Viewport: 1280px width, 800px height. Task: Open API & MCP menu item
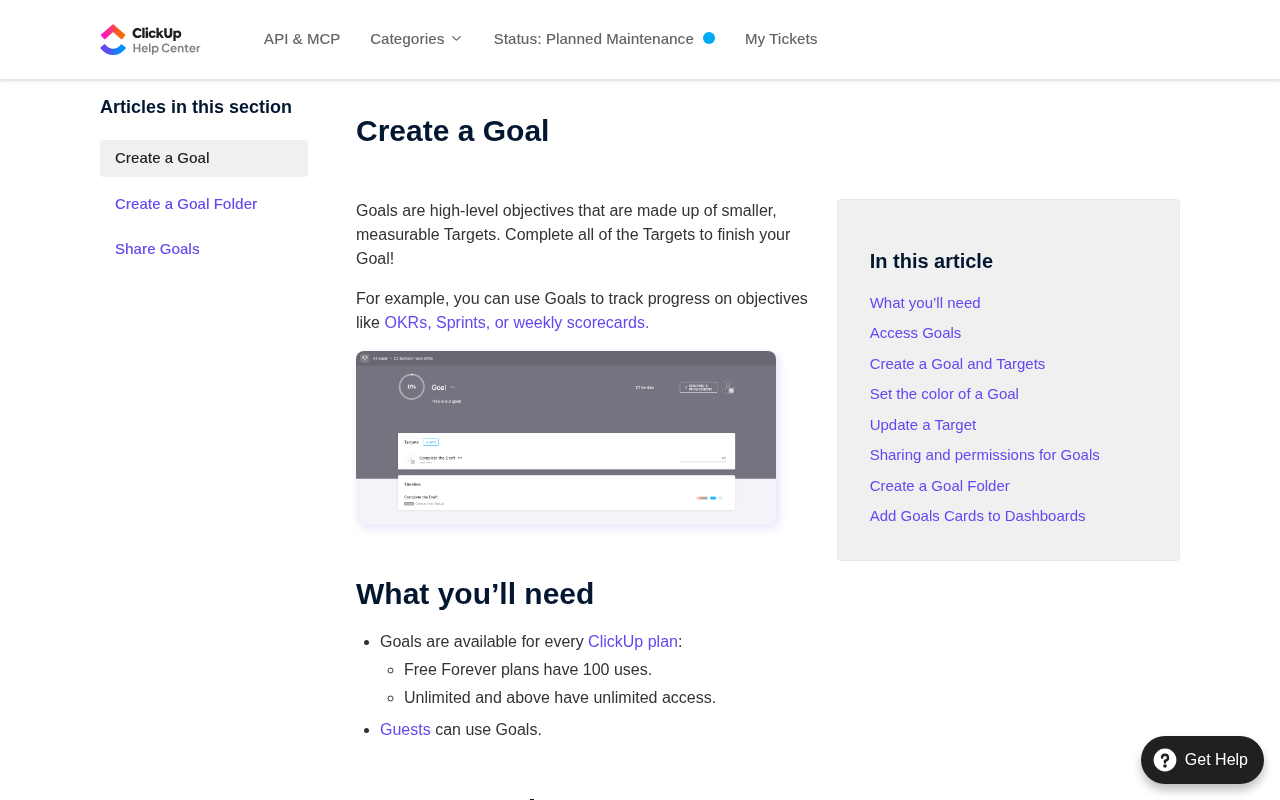302,39
